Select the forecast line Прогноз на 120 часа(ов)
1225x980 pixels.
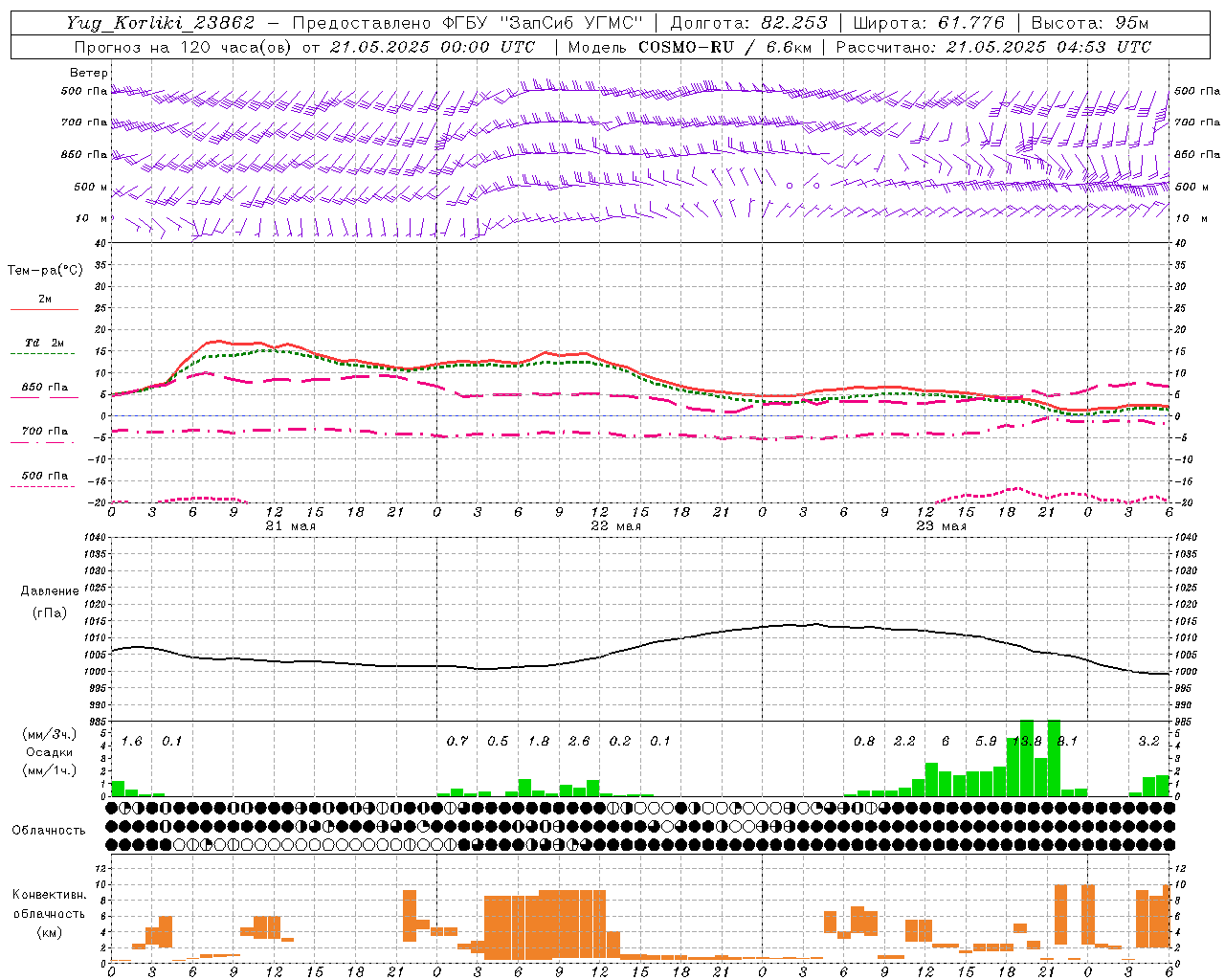pos(185,47)
